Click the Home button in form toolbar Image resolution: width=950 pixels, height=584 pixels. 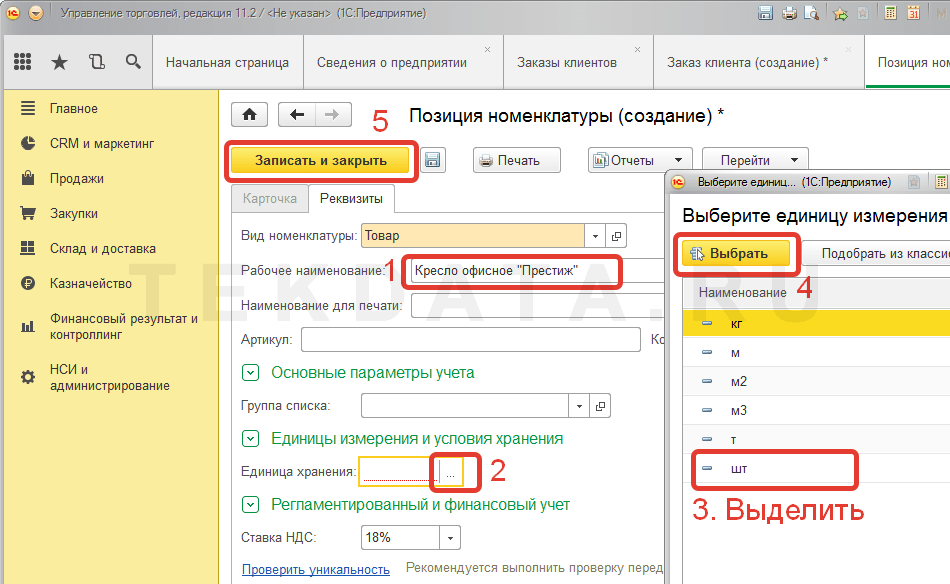(x=250, y=114)
